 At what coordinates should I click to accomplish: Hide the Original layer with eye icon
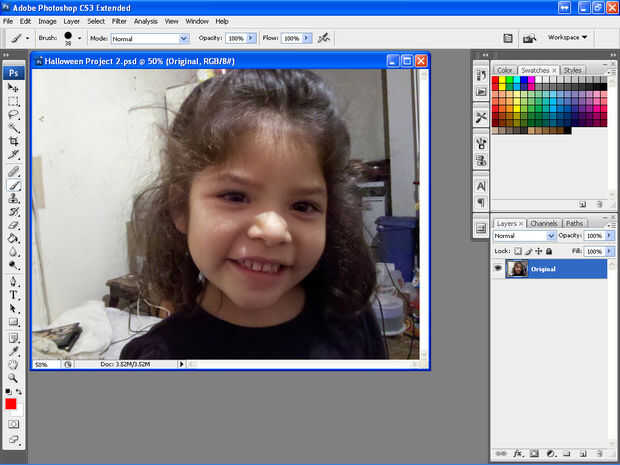(x=498, y=268)
